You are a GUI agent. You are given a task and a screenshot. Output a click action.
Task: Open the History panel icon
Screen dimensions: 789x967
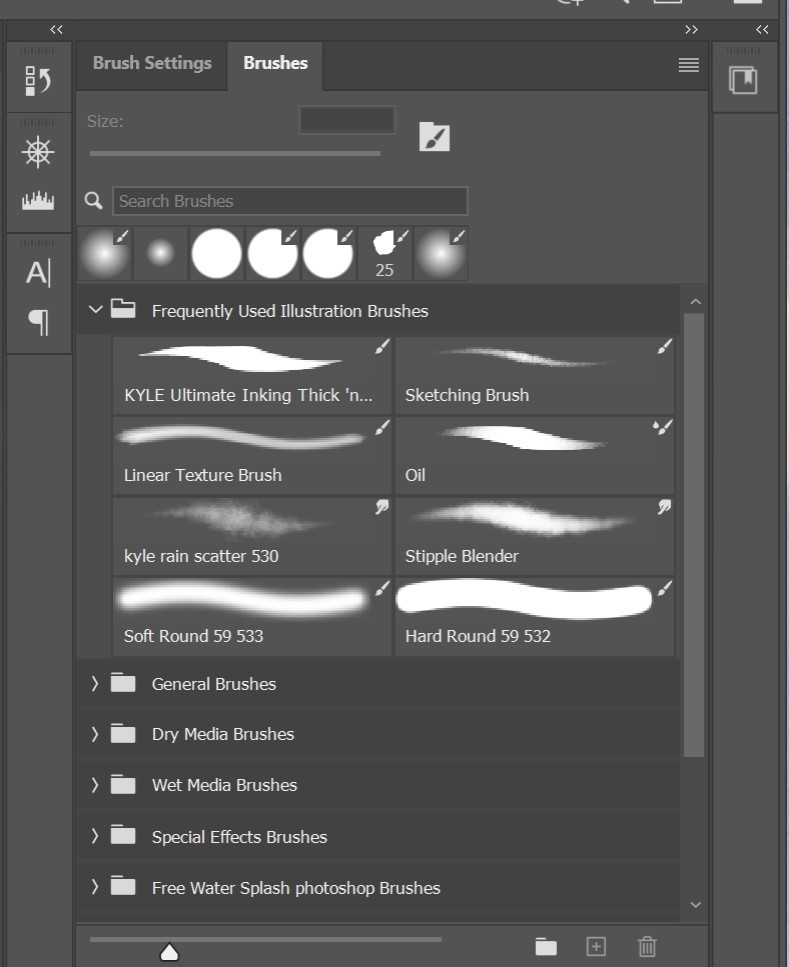click(38, 81)
